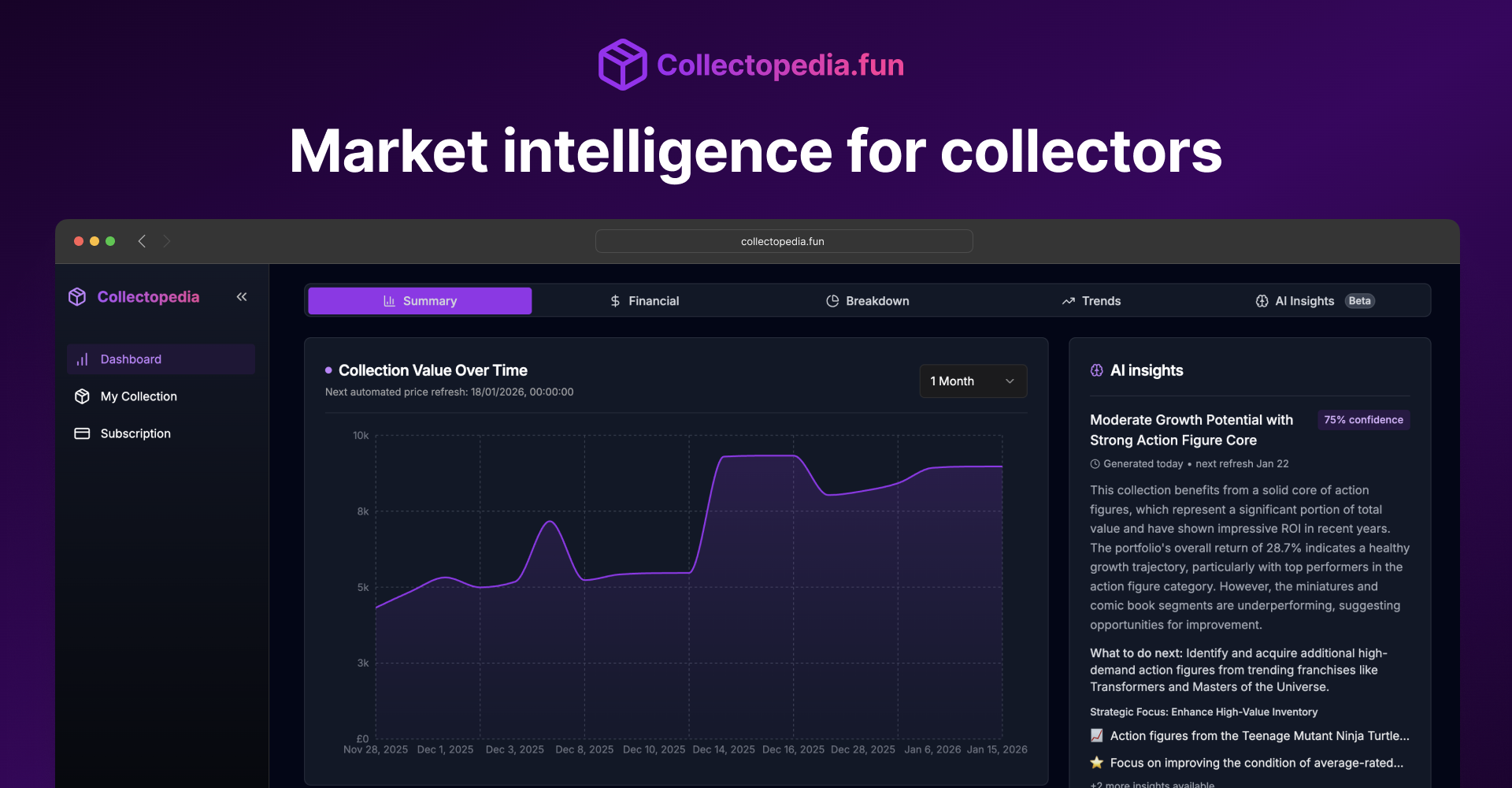Click the clock icon beside Generated today
Viewport: 1512px width, 788px height.
point(1095,464)
